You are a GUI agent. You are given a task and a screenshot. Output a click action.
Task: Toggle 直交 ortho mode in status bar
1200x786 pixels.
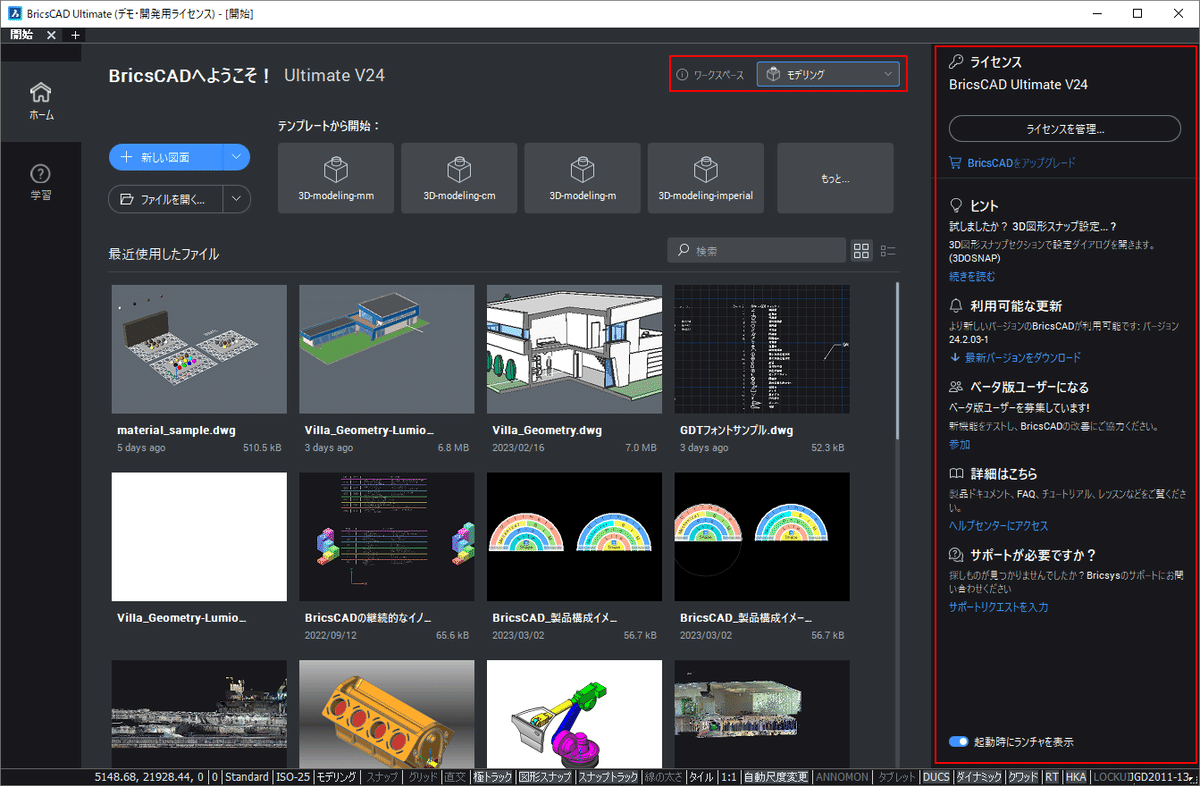(x=455, y=777)
